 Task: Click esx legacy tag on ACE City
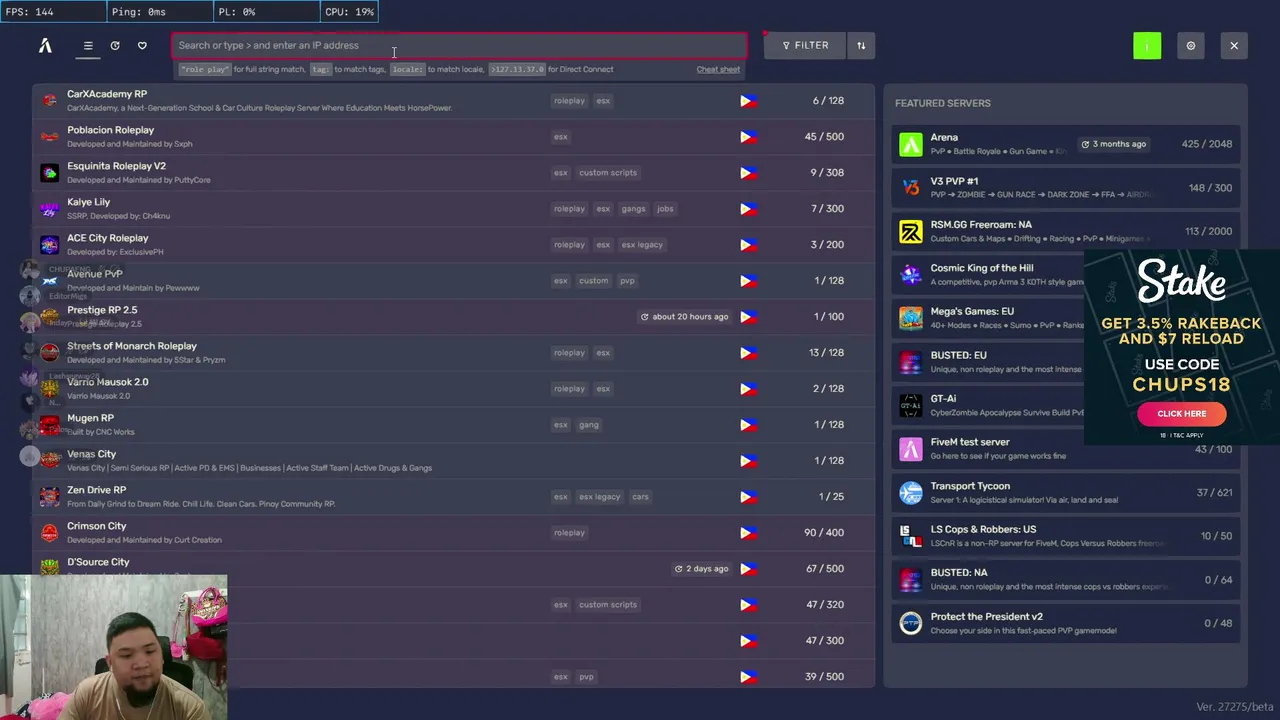(642, 244)
